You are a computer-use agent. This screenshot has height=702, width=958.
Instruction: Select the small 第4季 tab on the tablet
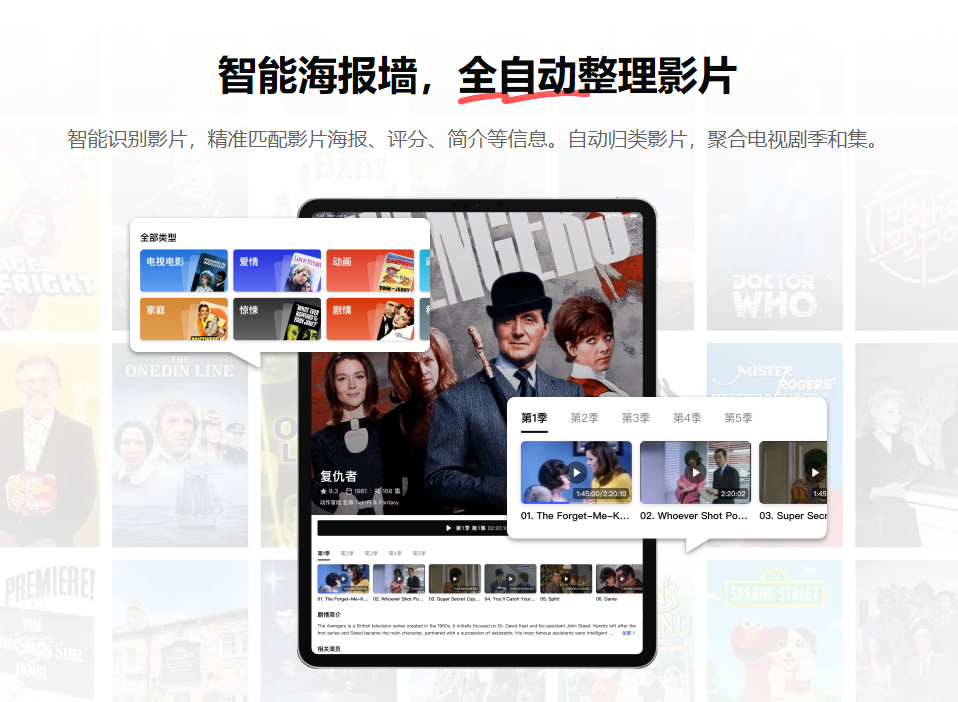[x=395, y=553]
